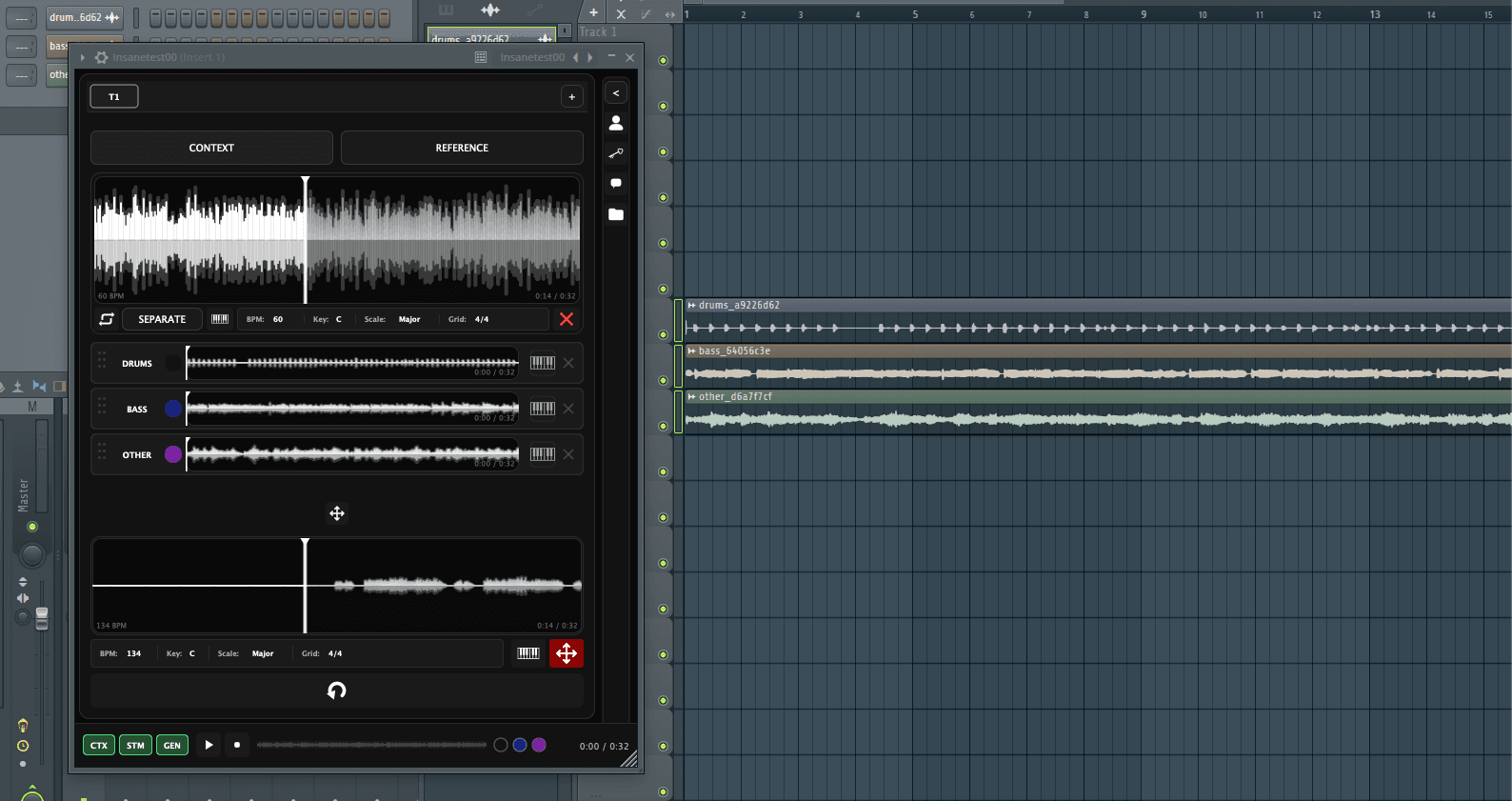Image resolution: width=1512 pixels, height=801 pixels.
Task: Click the bottom playback progress waveform
Action: click(371, 745)
